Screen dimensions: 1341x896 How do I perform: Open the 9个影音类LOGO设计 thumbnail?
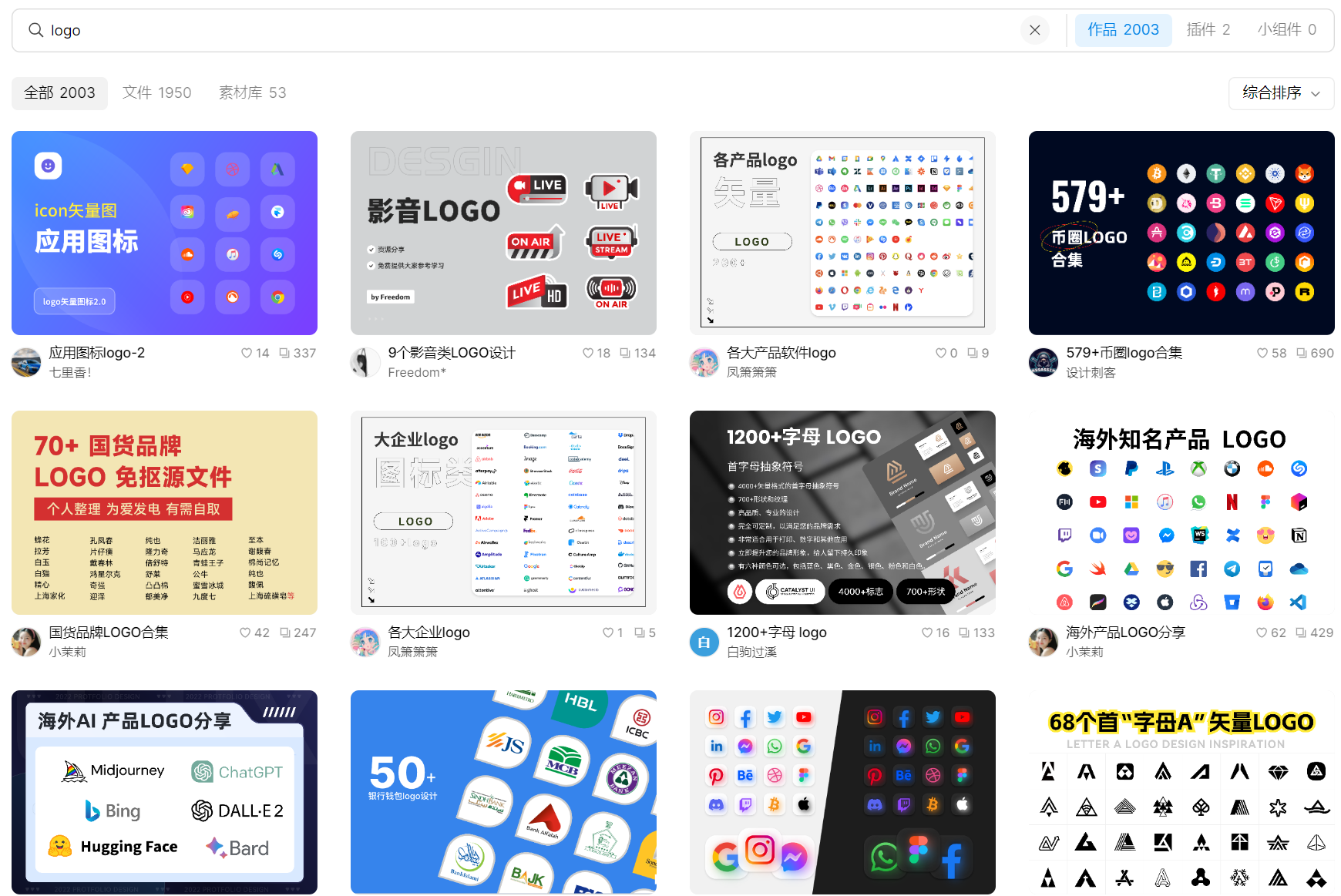pos(503,233)
